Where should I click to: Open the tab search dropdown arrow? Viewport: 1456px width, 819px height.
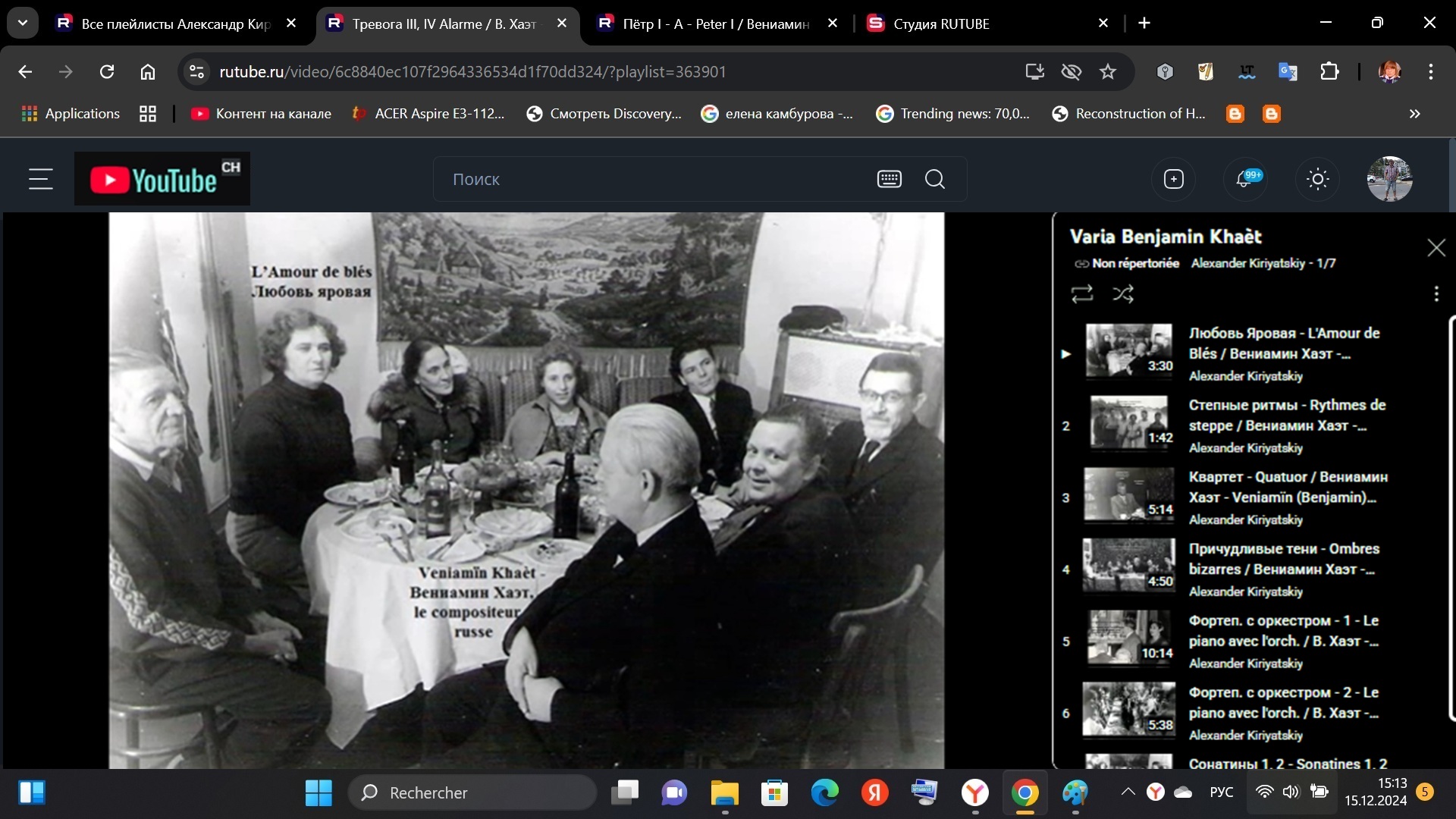pos(23,23)
